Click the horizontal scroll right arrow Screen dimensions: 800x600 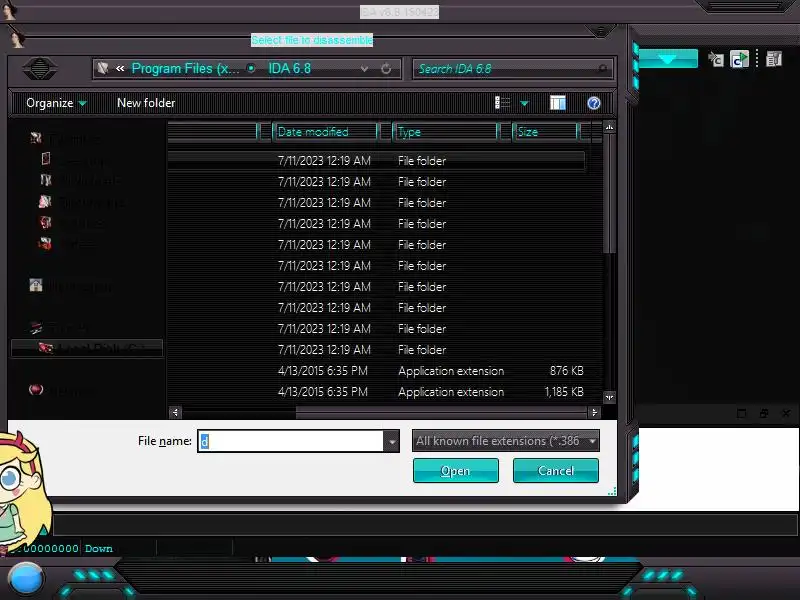593,412
